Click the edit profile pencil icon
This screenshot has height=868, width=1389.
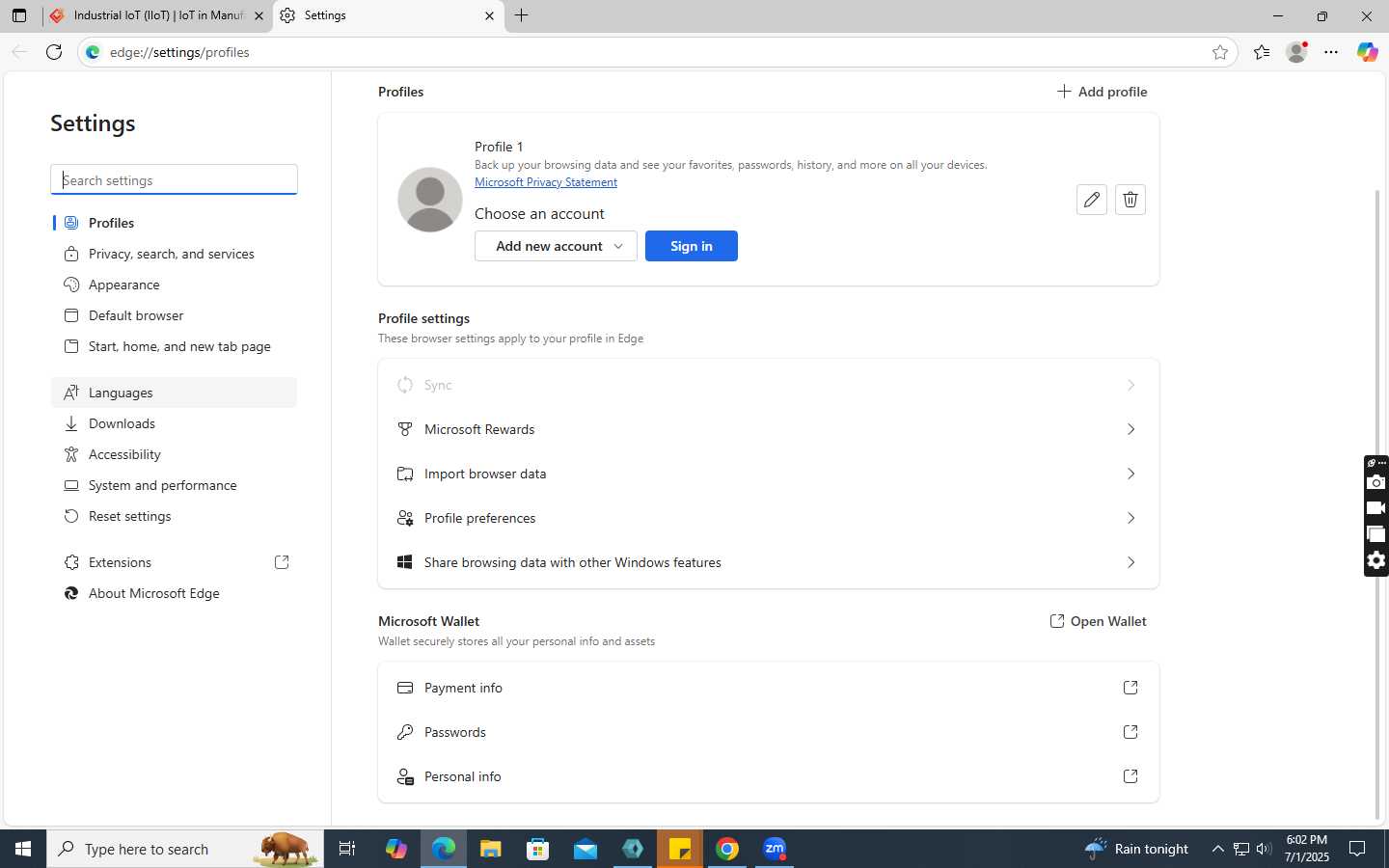1091,200
